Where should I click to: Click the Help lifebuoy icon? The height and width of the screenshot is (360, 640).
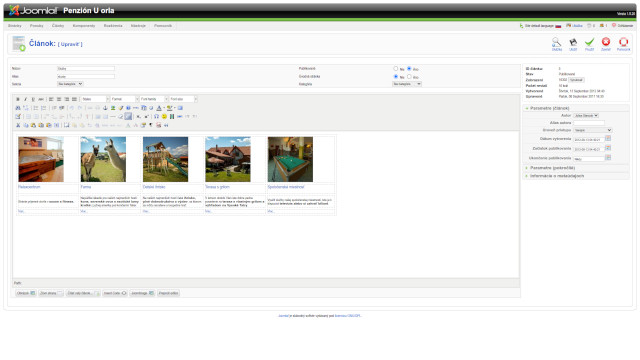tap(623, 42)
